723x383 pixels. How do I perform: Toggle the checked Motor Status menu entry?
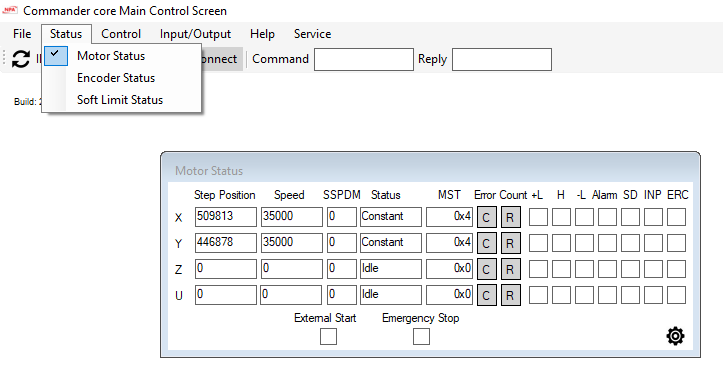121,56
